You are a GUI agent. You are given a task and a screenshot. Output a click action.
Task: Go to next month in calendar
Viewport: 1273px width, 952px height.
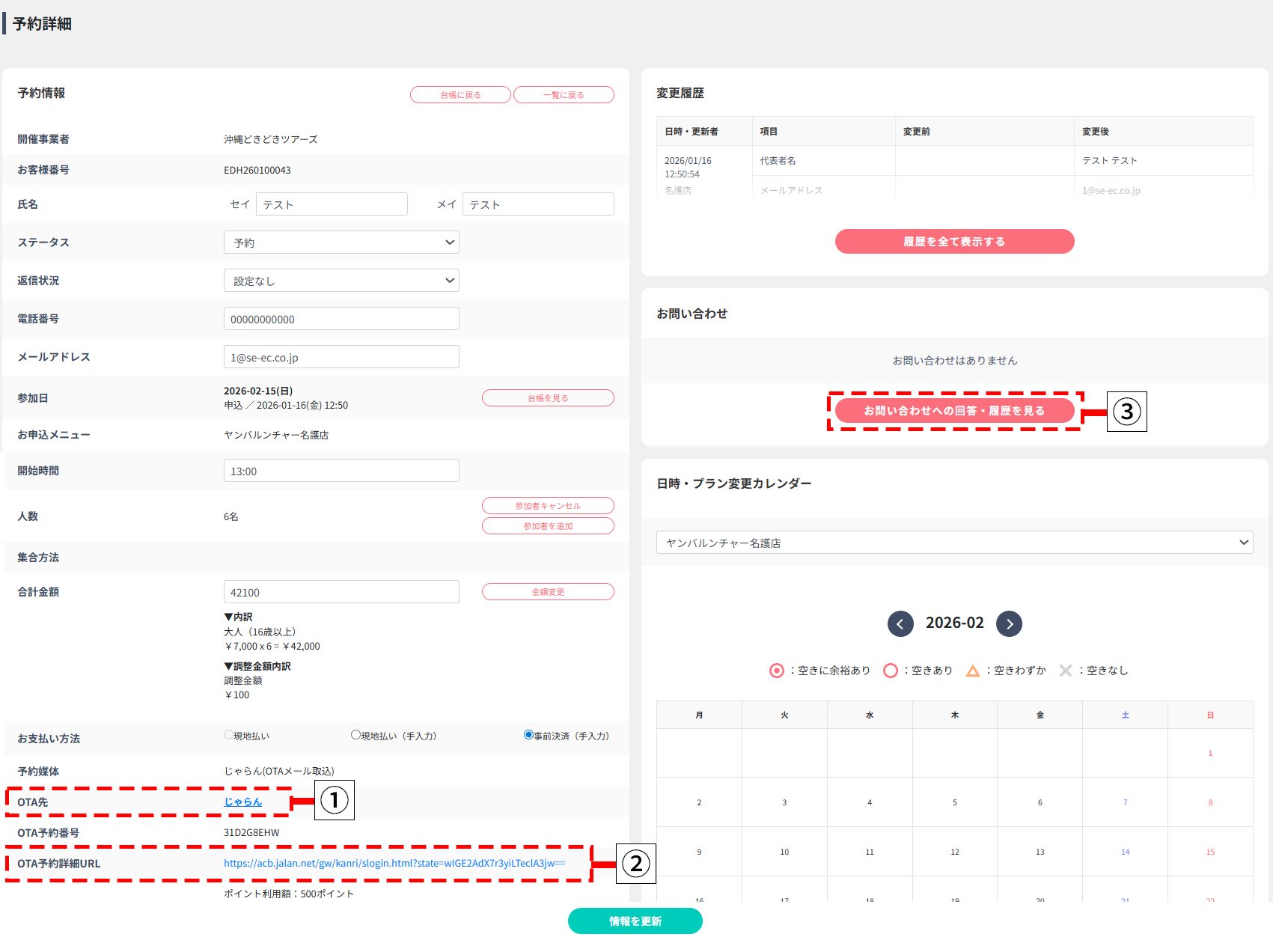click(x=1009, y=623)
